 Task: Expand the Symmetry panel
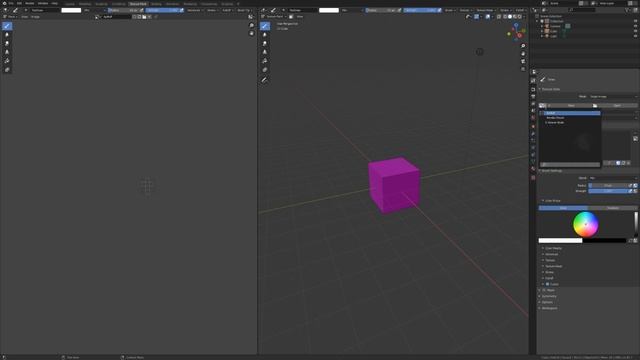[x=549, y=296]
